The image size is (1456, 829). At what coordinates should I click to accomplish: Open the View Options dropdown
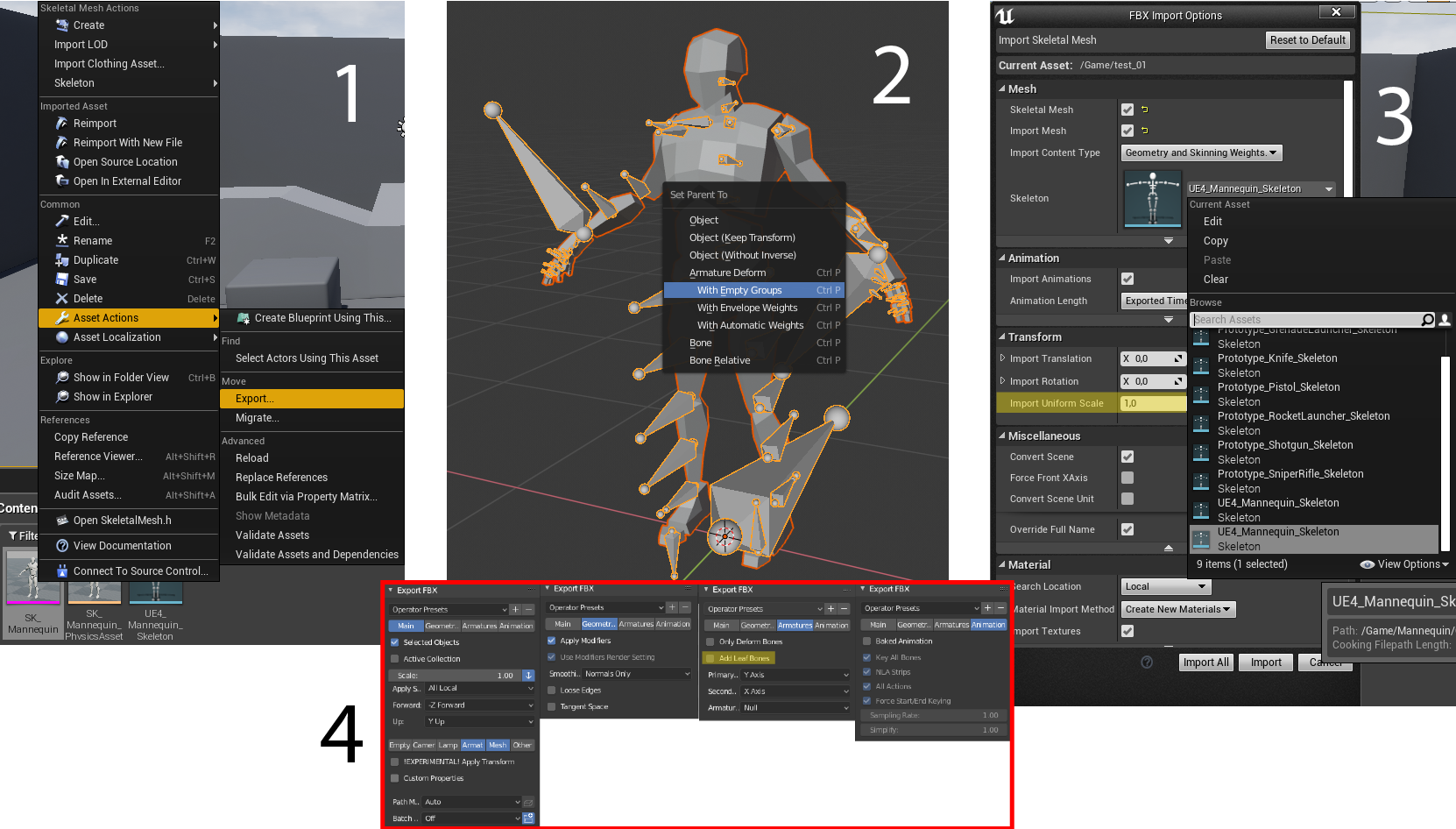(1404, 564)
